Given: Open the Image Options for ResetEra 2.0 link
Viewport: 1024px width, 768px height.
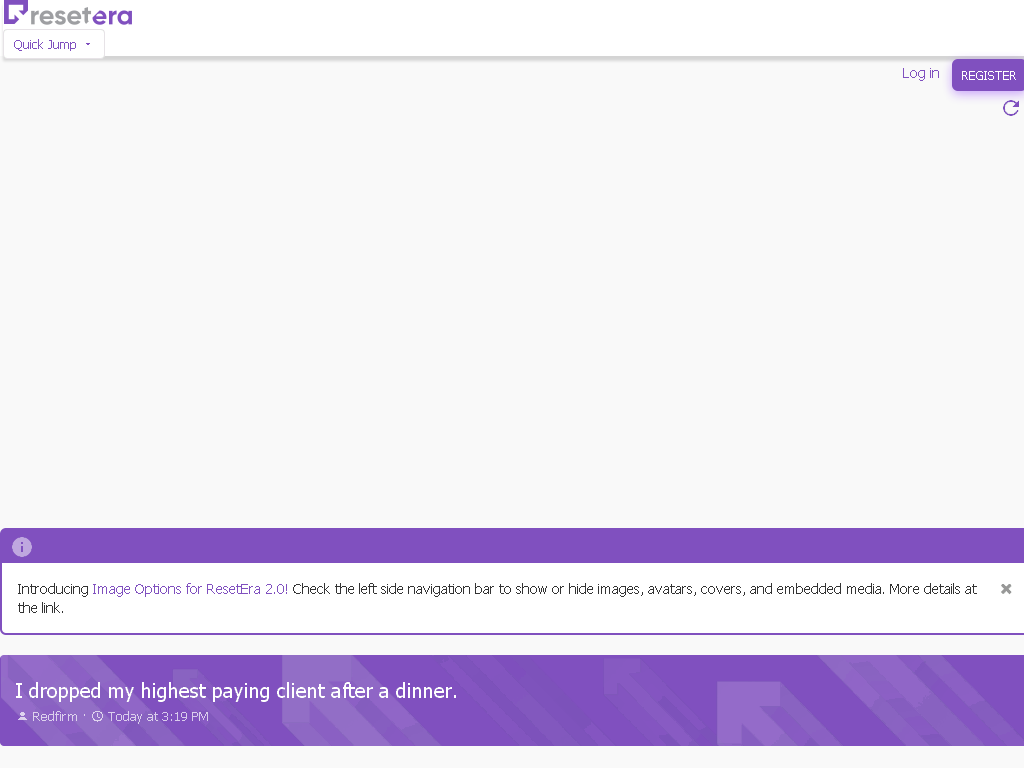Looking at the screenshot, I should click(x=190, y=589).
